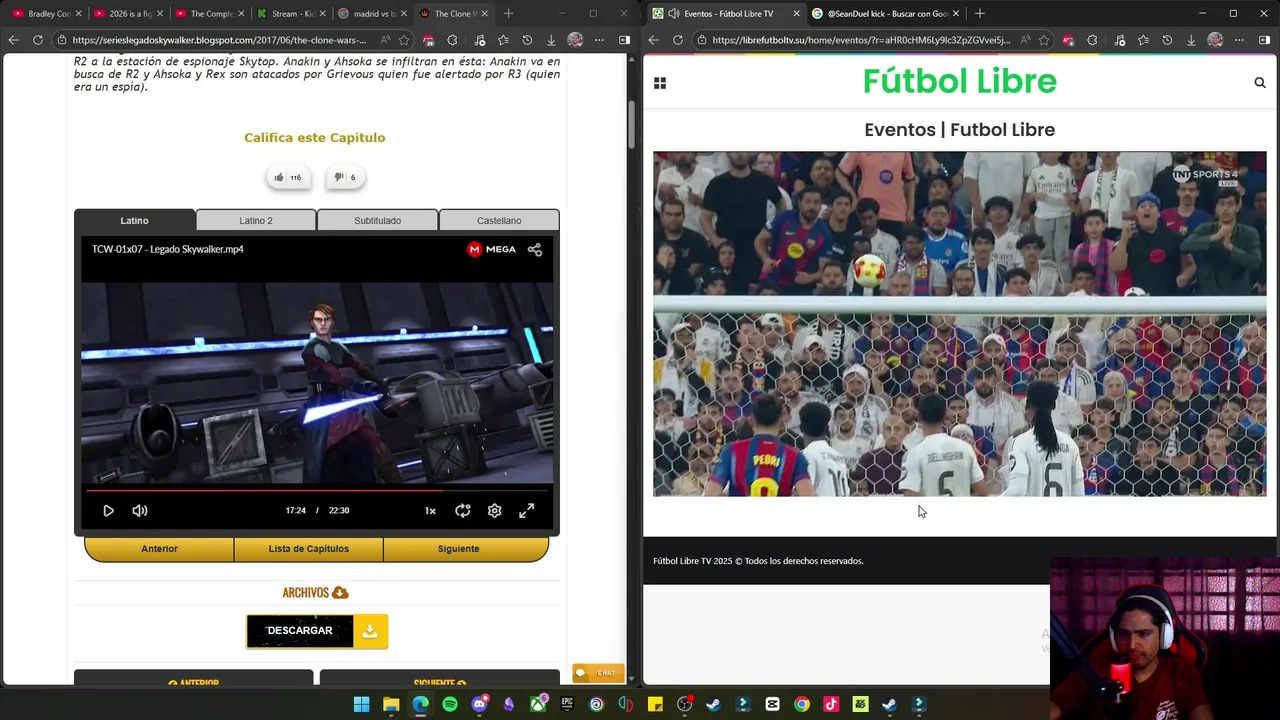
Task: Favorite the Fútbol Libre page with star
Action: [x=1044, y=40]
